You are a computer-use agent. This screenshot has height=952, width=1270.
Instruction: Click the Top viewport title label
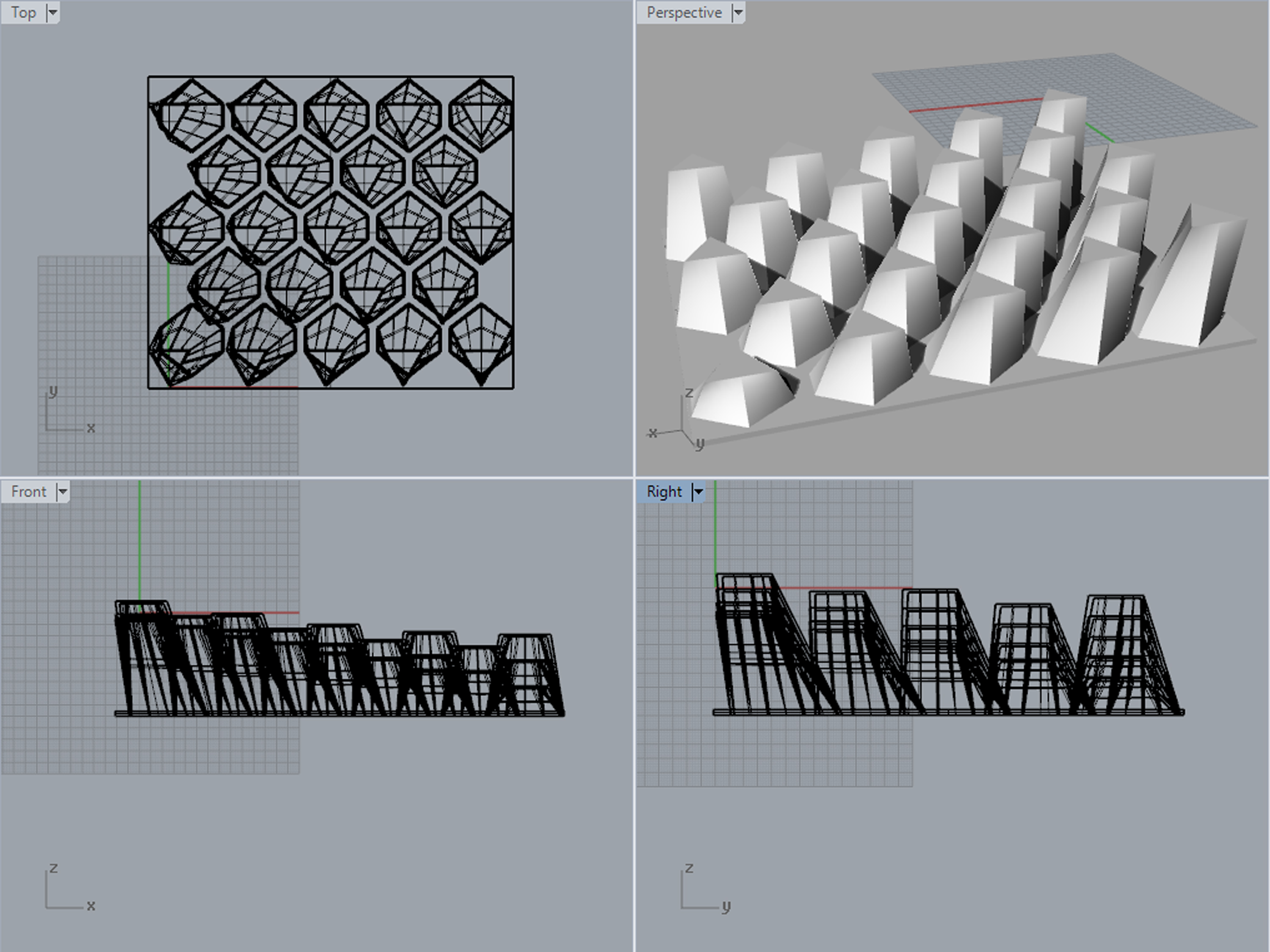24,13
